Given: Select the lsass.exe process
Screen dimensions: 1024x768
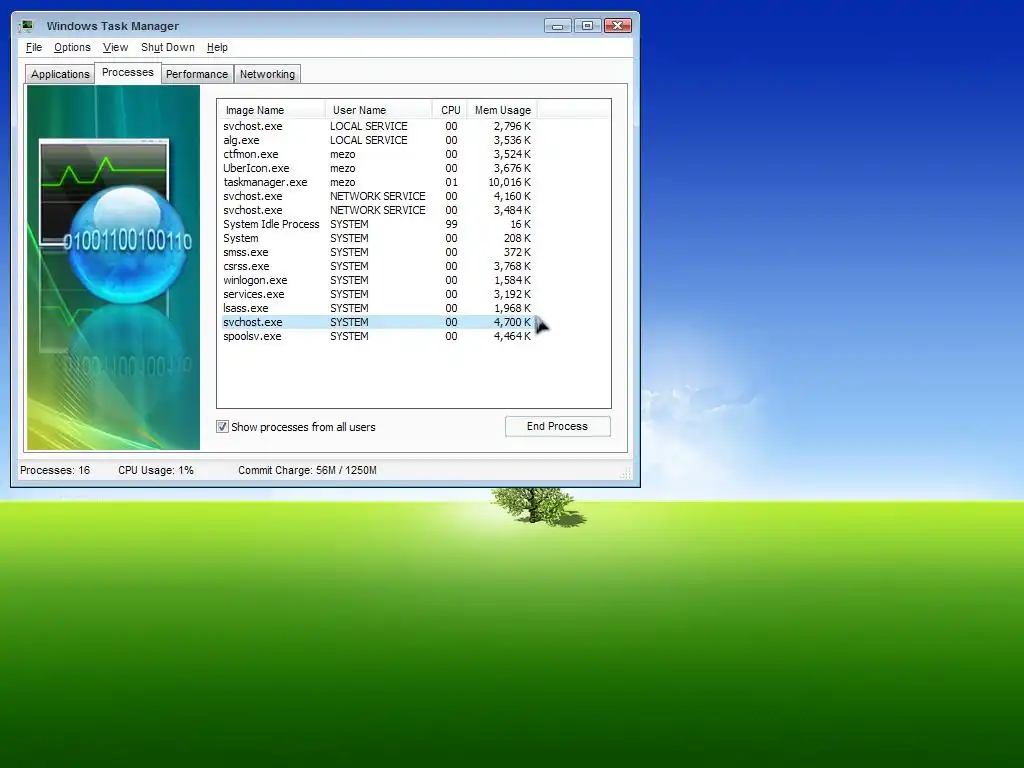Looking at the screenshot, I should tap(377, 308).
